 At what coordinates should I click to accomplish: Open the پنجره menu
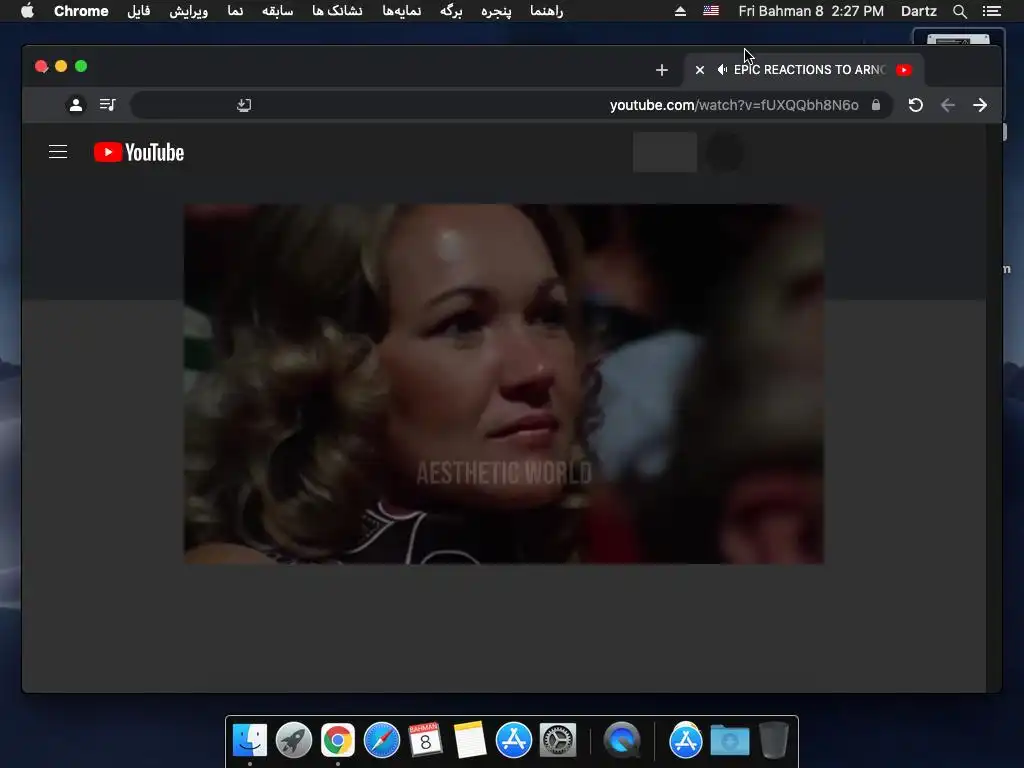(496, 11)
